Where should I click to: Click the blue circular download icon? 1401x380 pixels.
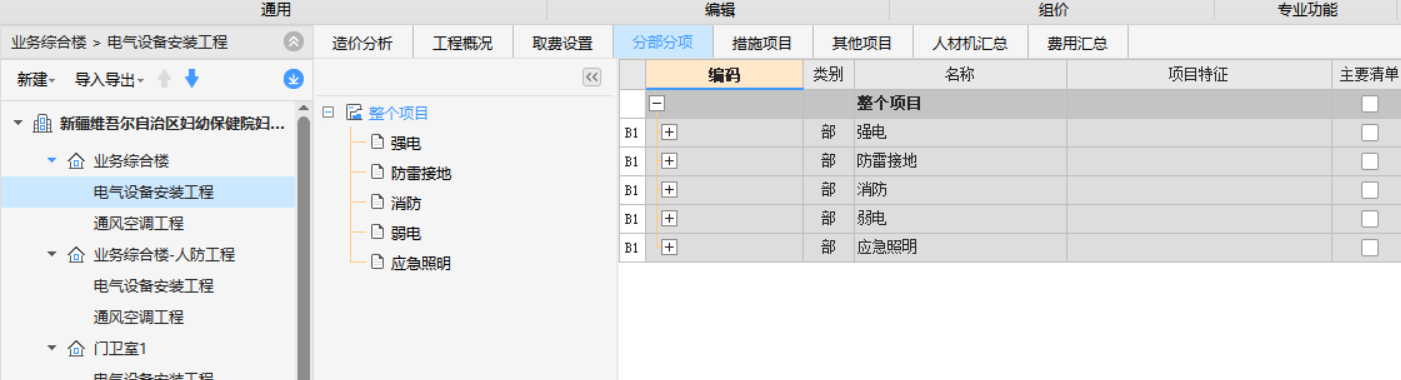[293, 79]
